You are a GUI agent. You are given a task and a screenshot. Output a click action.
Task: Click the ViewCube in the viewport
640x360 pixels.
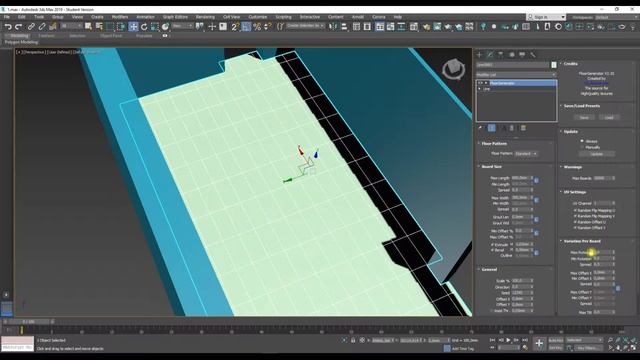click(453, 69)
